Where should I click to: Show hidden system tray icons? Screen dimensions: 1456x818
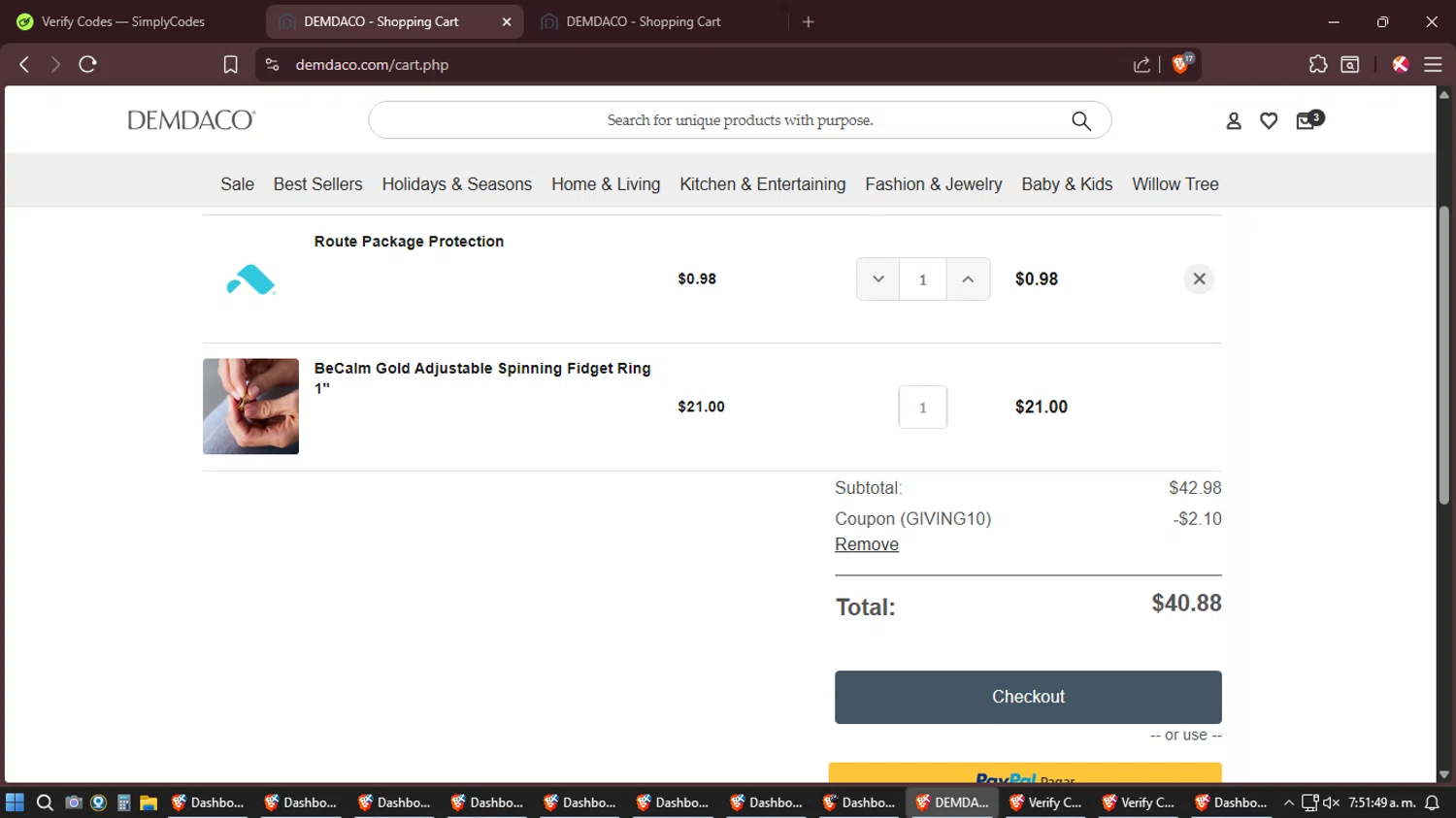1289,802
